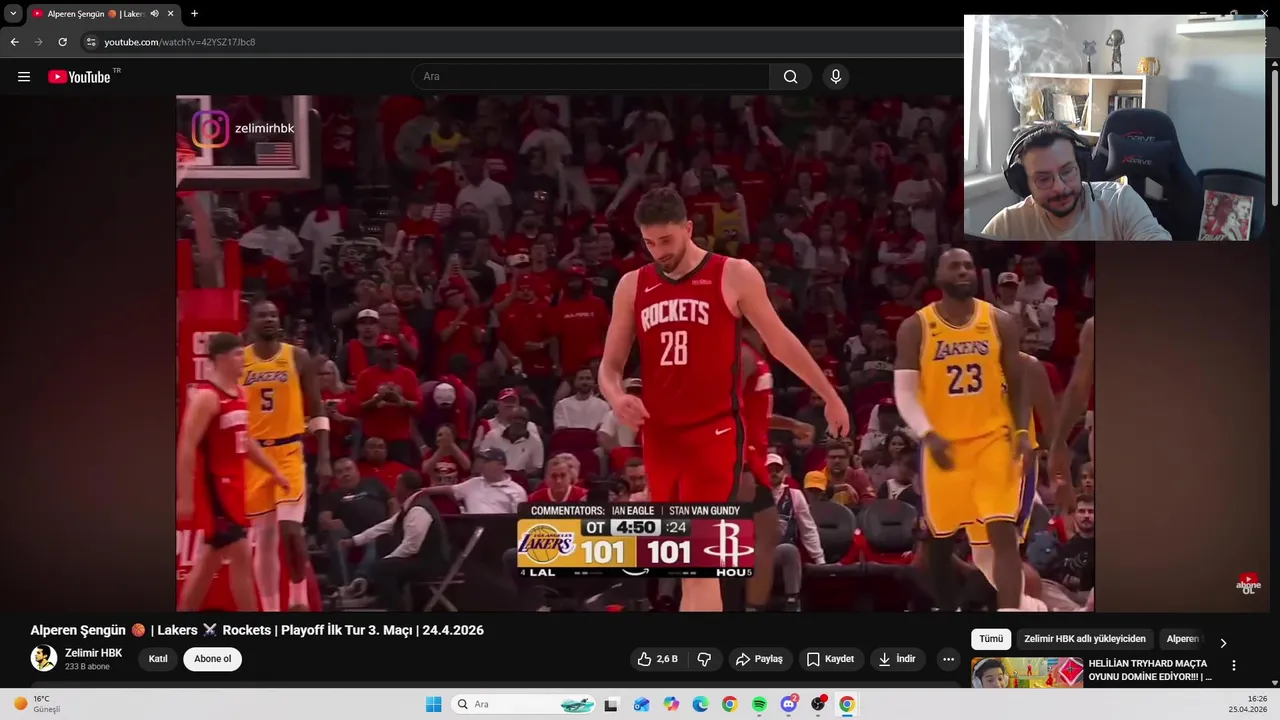Go back in browser history

tap(15, 42)
